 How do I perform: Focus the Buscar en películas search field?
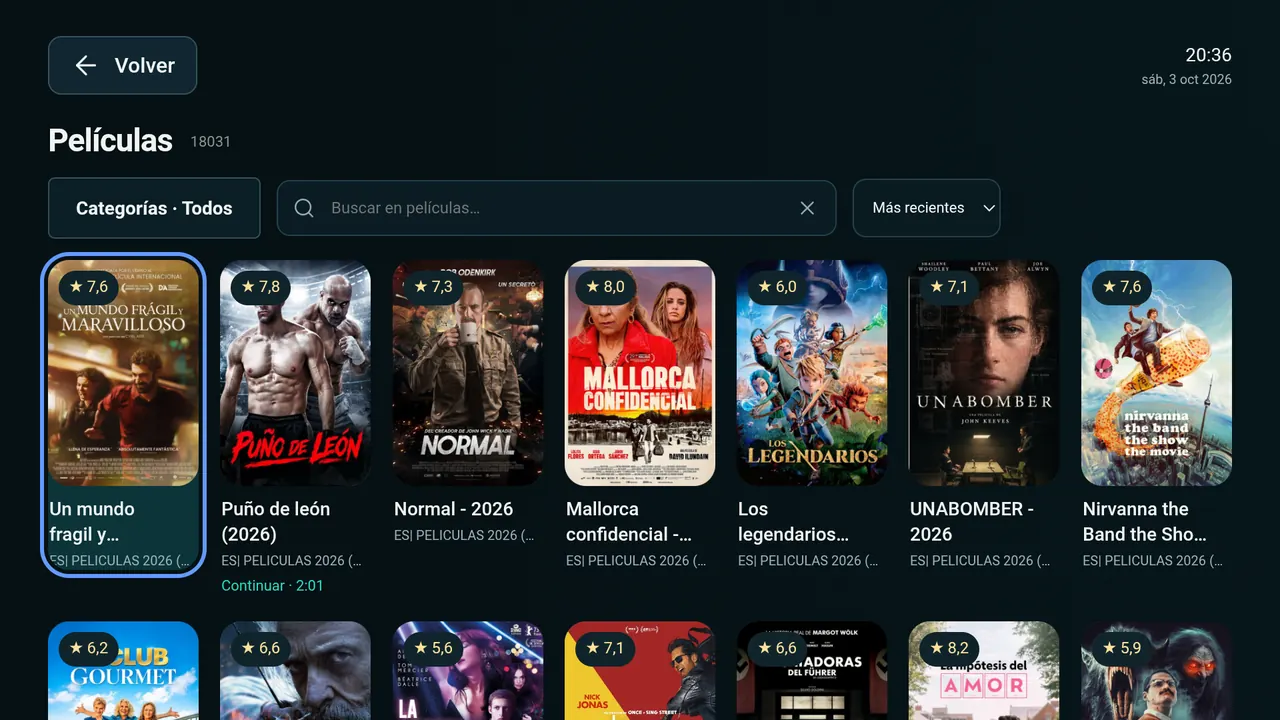(x=556, y=208)
